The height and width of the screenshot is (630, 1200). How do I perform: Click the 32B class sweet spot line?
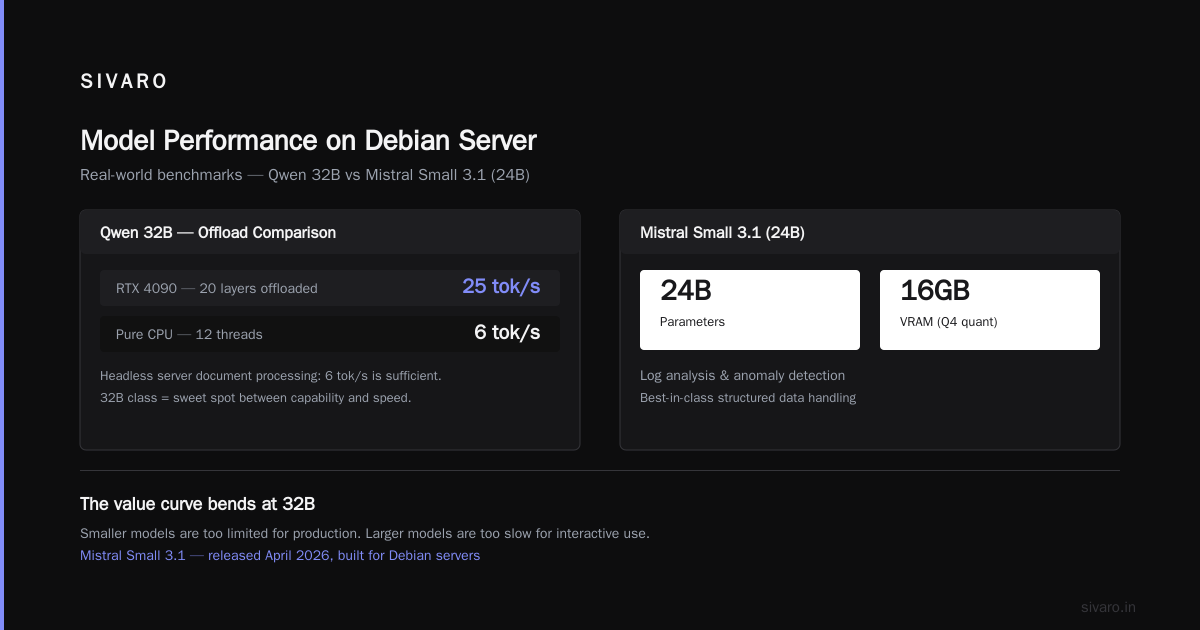(x=256, y=398)
